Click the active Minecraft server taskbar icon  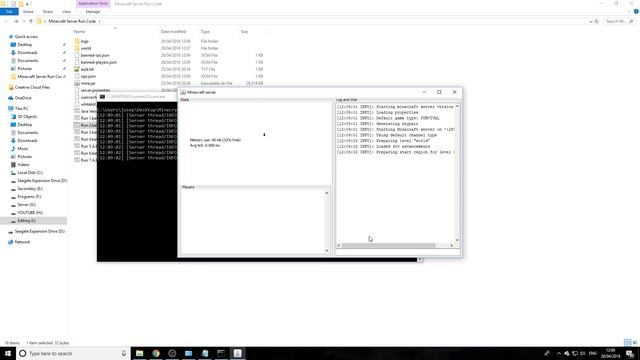coord(237,353)
